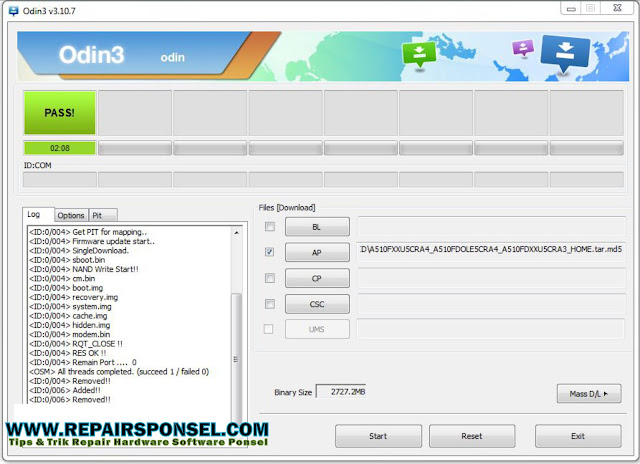This screenshot has width=640, height=464.
Task: Uncheck the AP file checkbox
Action: point(270,252)
